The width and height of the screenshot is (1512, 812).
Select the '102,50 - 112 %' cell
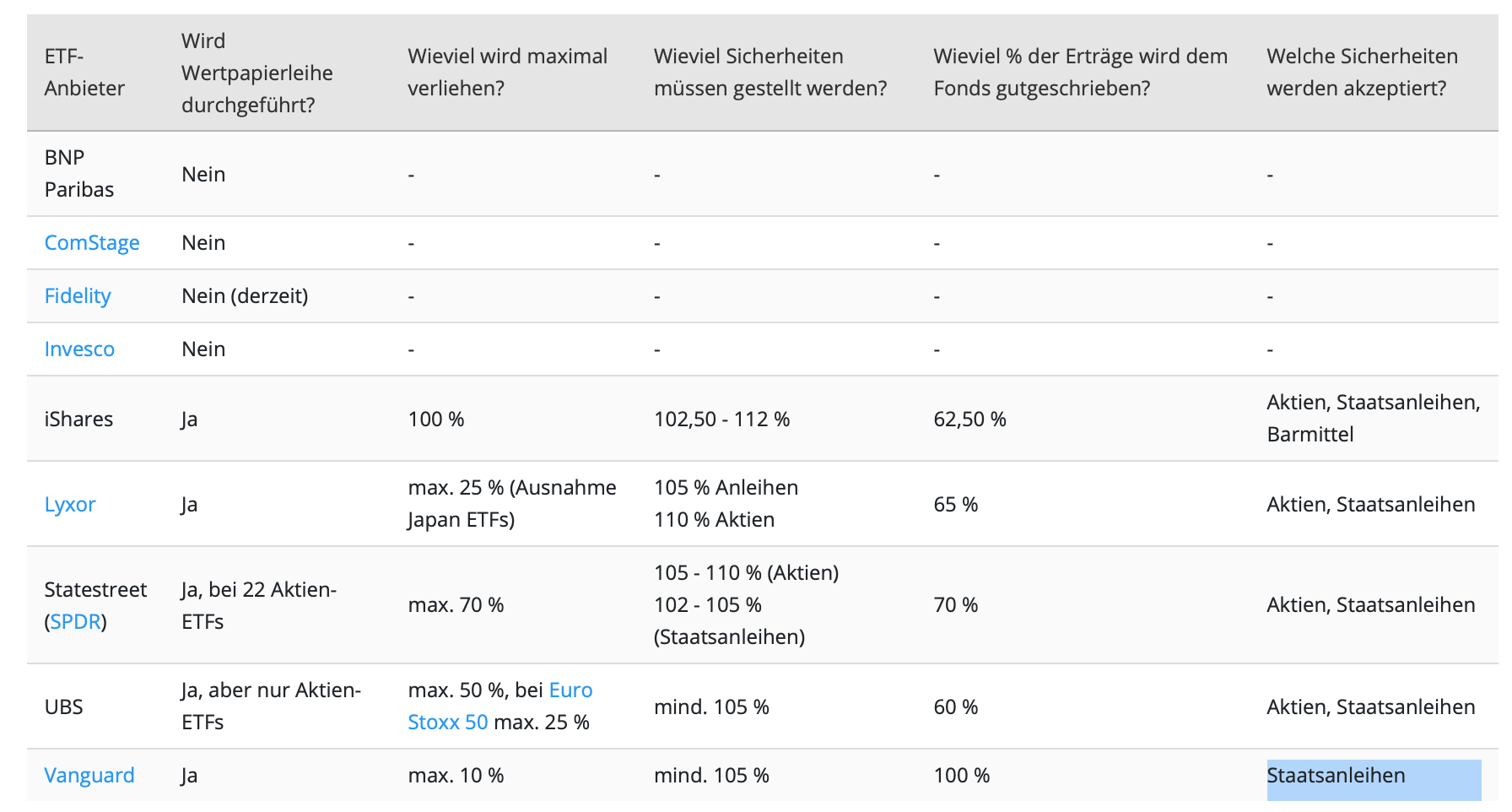721,420
